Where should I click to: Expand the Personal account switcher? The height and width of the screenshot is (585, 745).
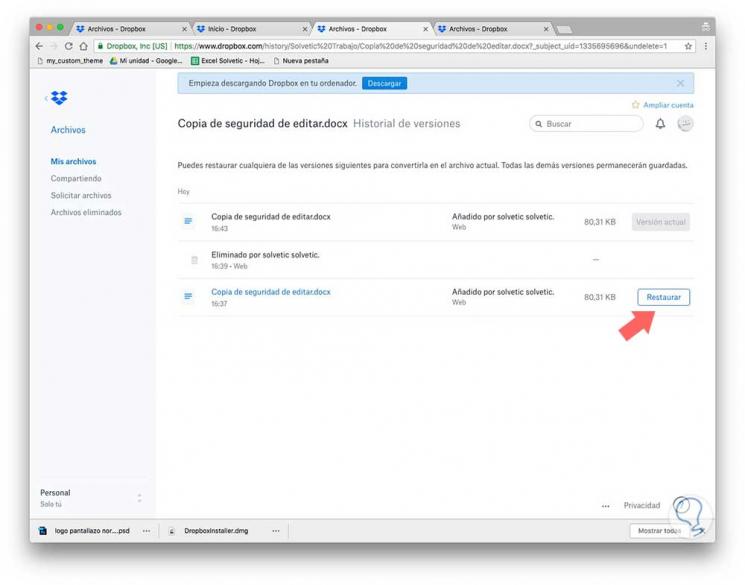139,498
